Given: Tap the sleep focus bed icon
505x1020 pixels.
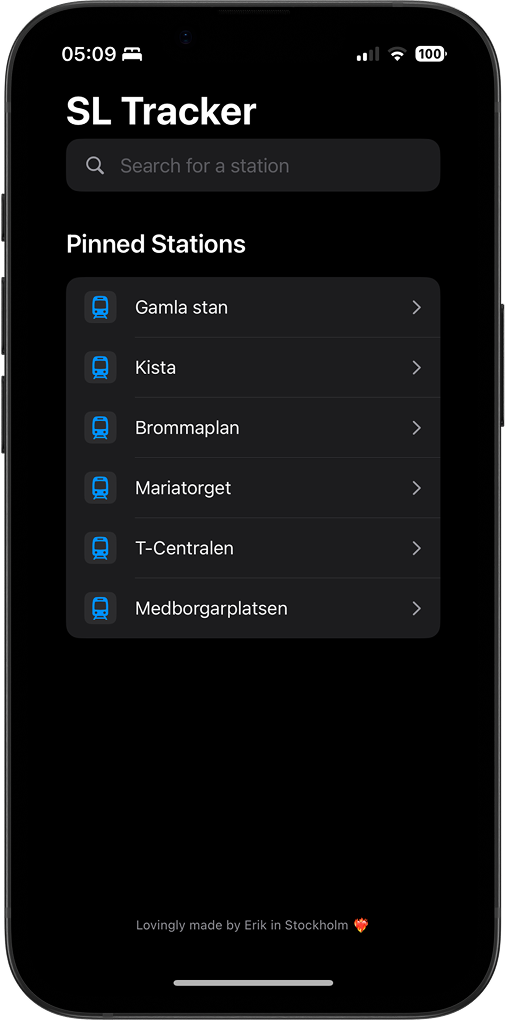Looking at the screenshot, I should (x=132, y=54).
